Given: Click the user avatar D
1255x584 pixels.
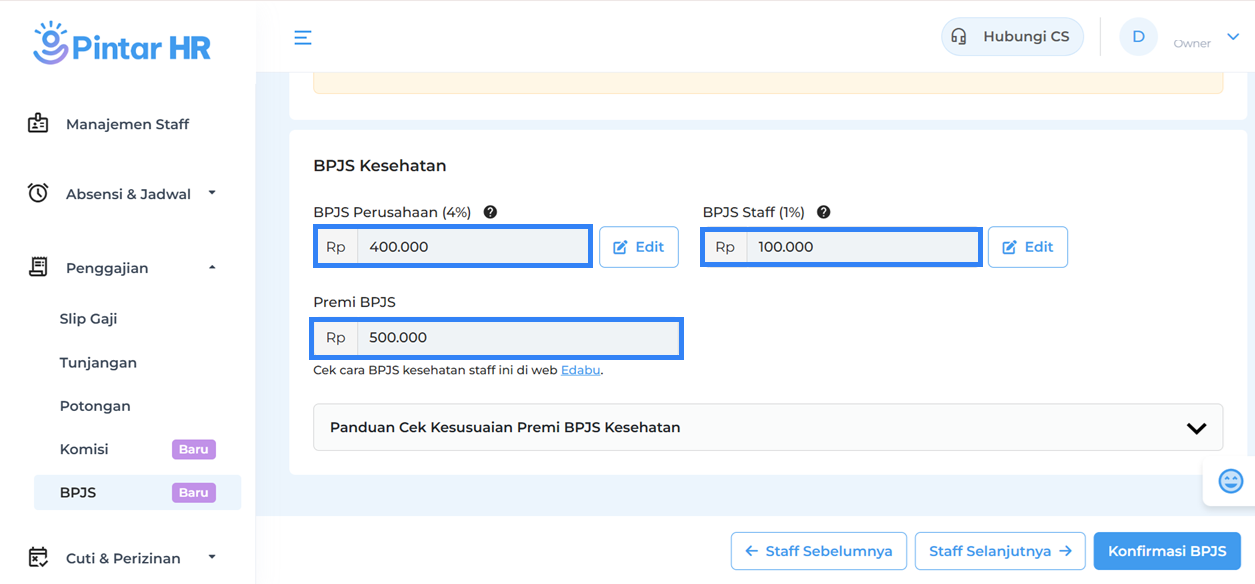Looking at the screenshot, I should click(x=1138, y=37).
